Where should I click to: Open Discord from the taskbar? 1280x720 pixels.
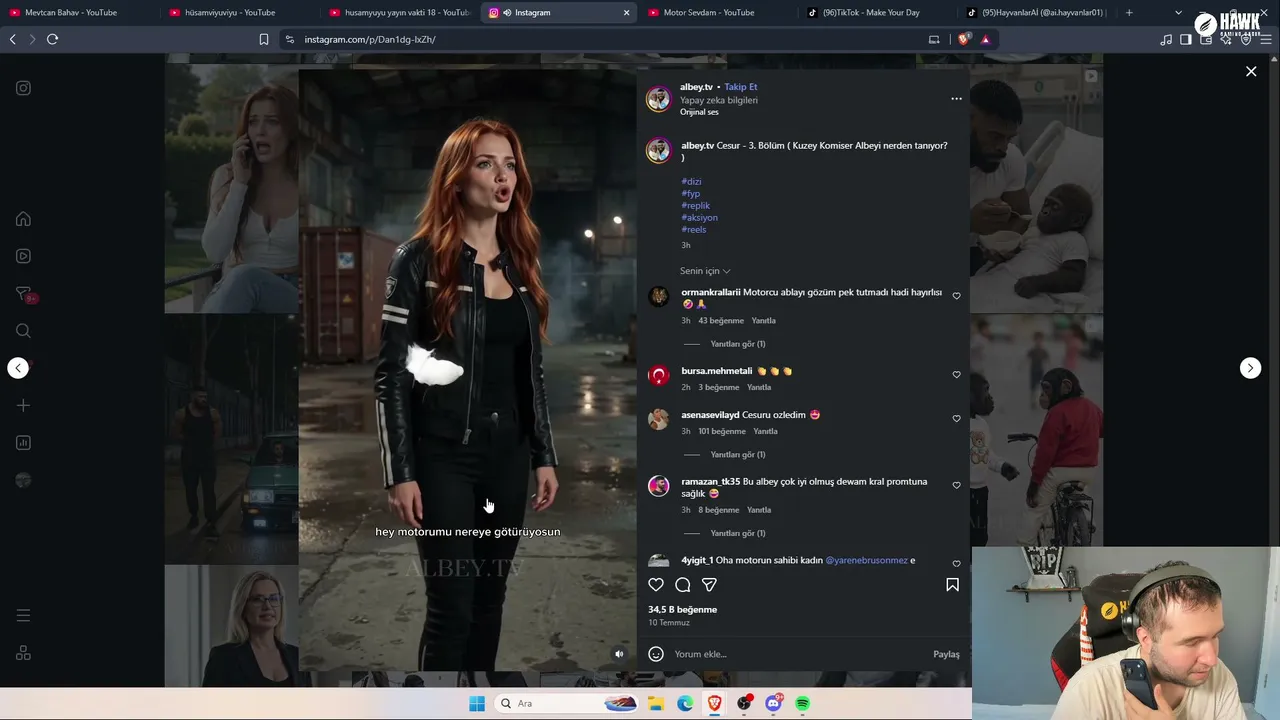point(773,703)
